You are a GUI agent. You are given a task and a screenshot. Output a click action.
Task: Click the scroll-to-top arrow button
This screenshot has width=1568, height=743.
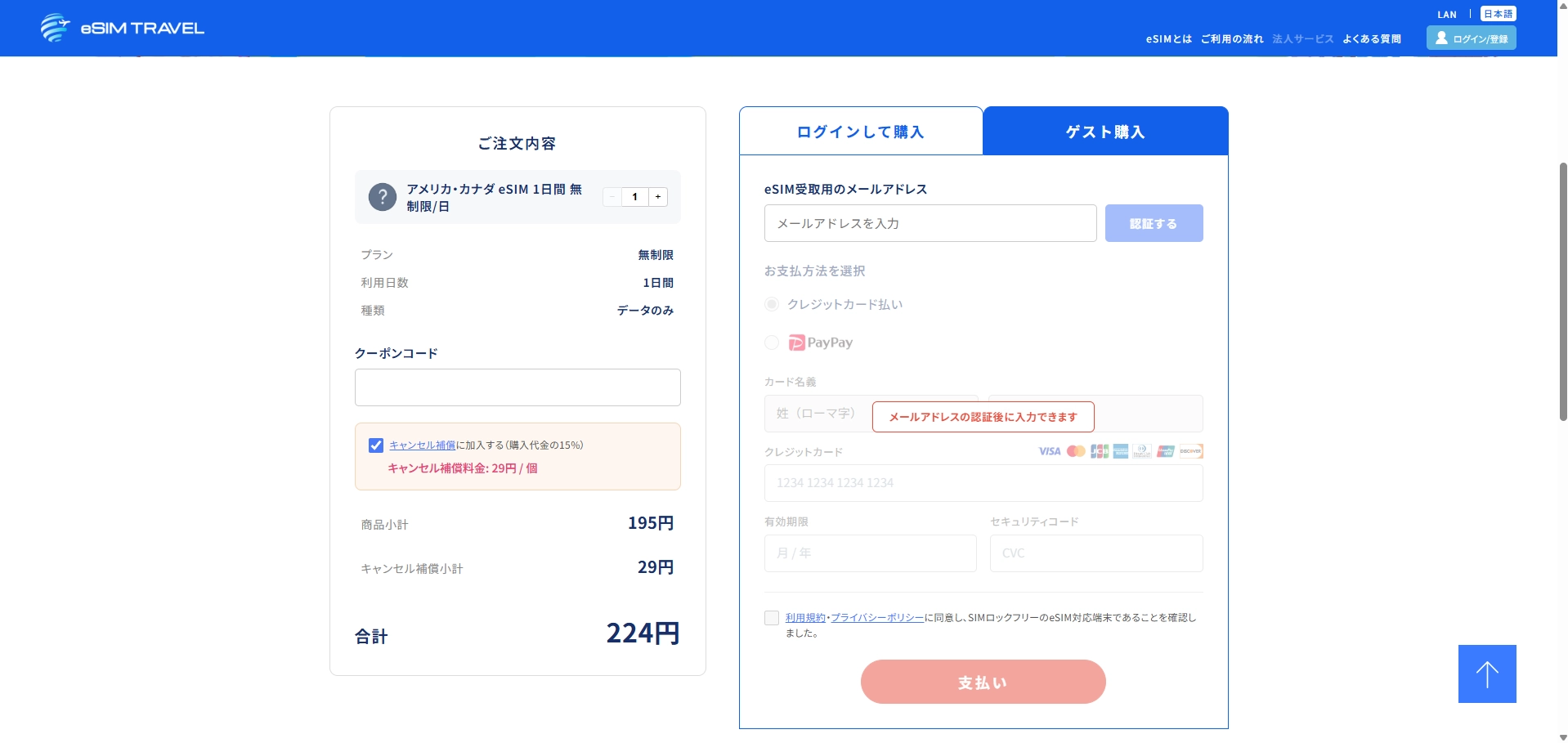point(1486,674)
